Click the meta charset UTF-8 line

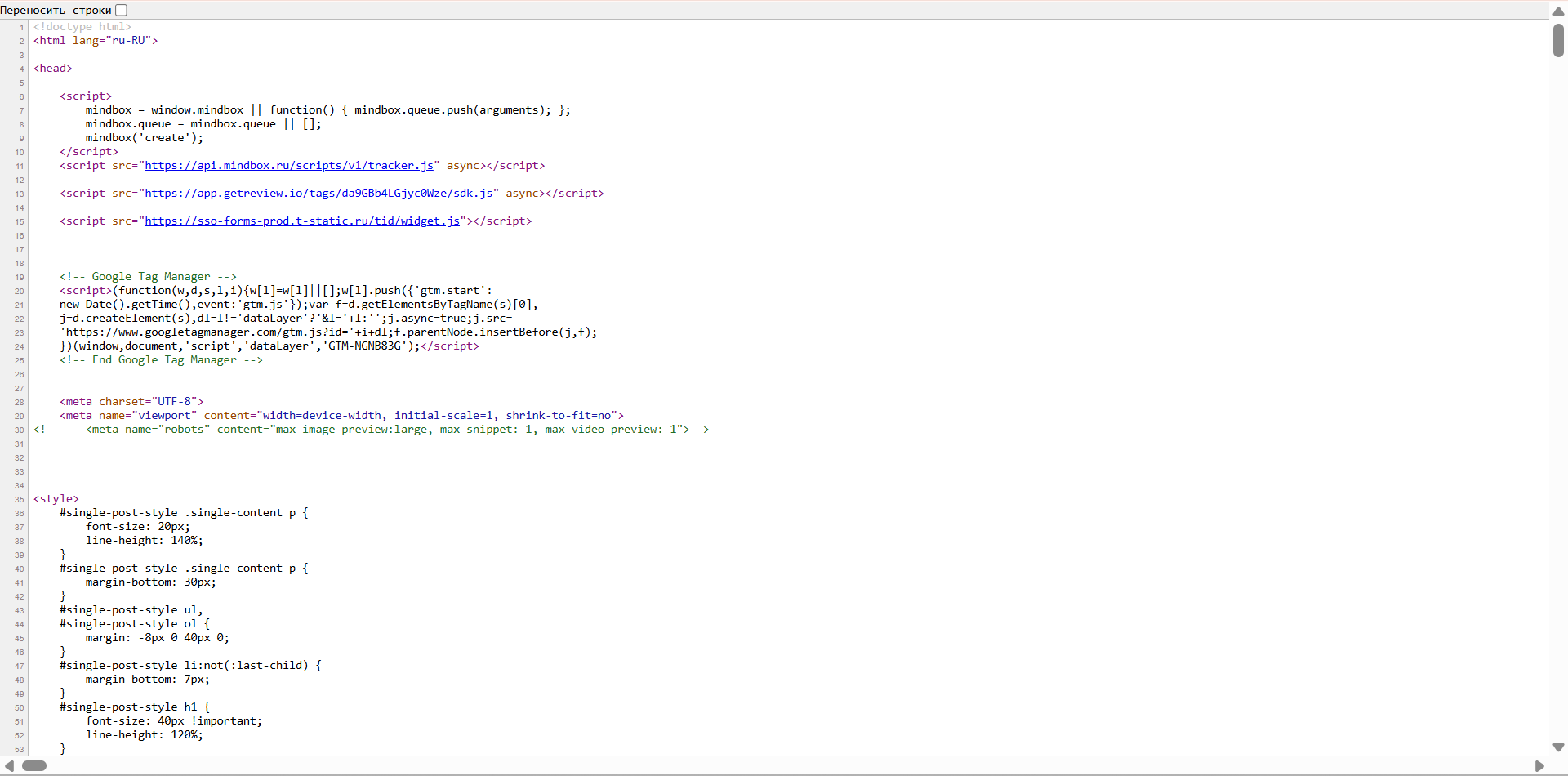[x=131, y=402]
